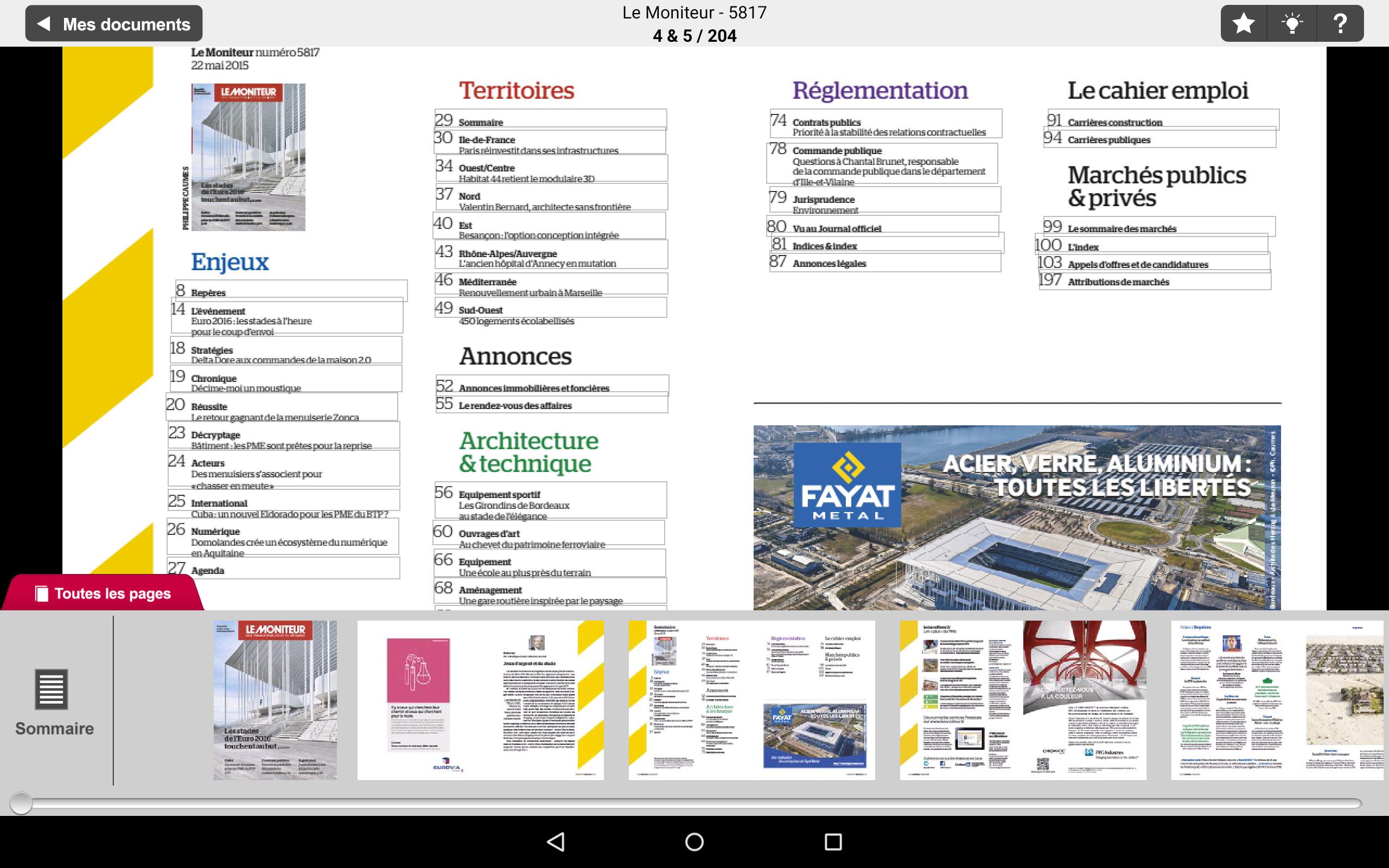Open page 46 Méditerranée entry
The width and height of the screenshot is (1389, 868).
[552, 284]
